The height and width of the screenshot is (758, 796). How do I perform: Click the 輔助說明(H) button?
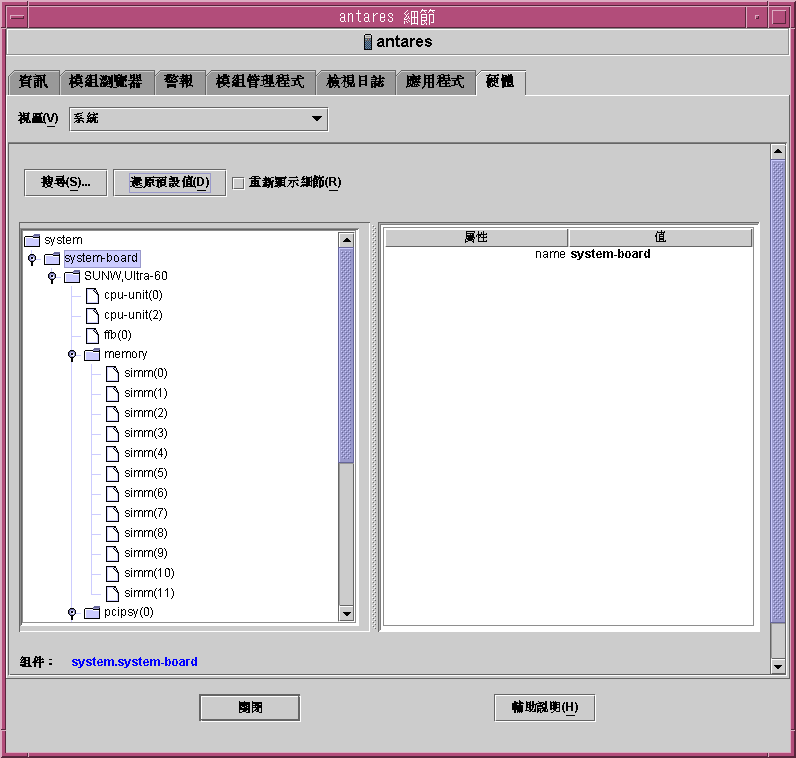545,708
